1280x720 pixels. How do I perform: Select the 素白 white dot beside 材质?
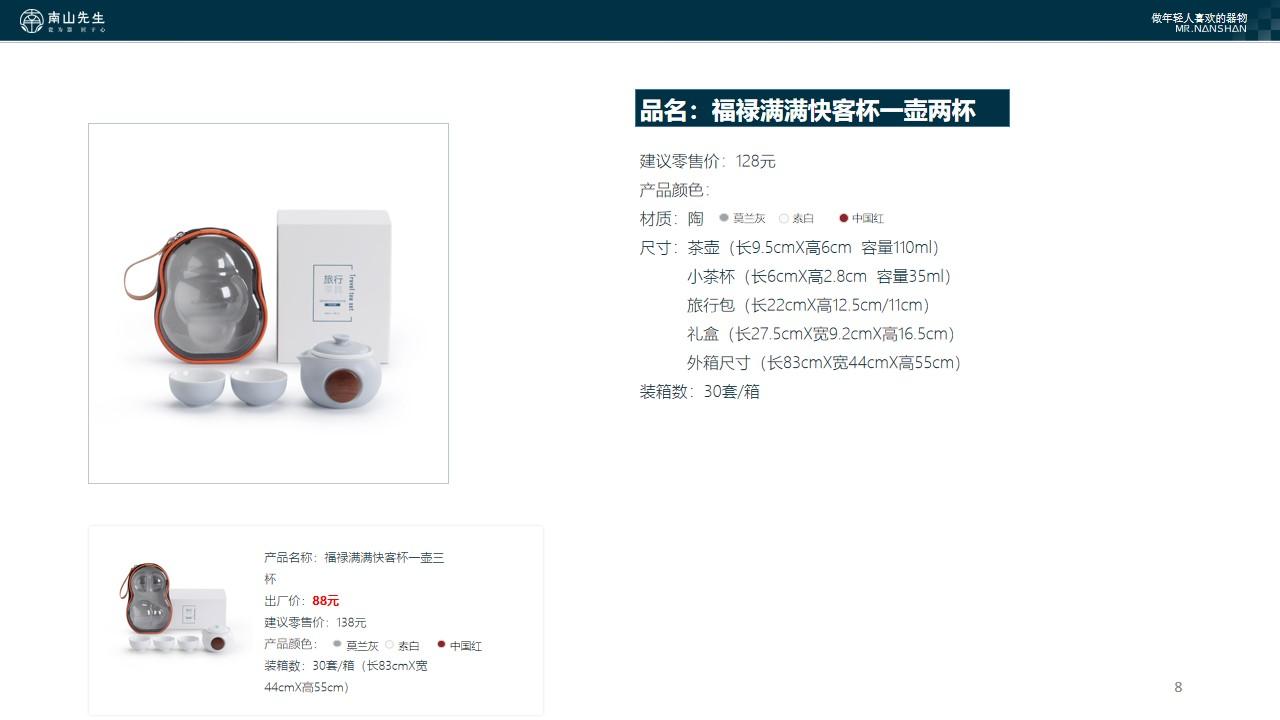tap(784, 218)
